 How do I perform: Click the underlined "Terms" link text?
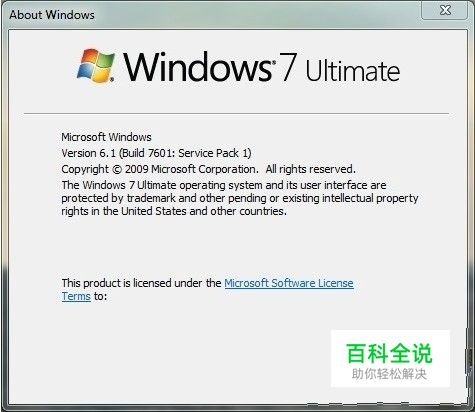(x=76, y=296)
